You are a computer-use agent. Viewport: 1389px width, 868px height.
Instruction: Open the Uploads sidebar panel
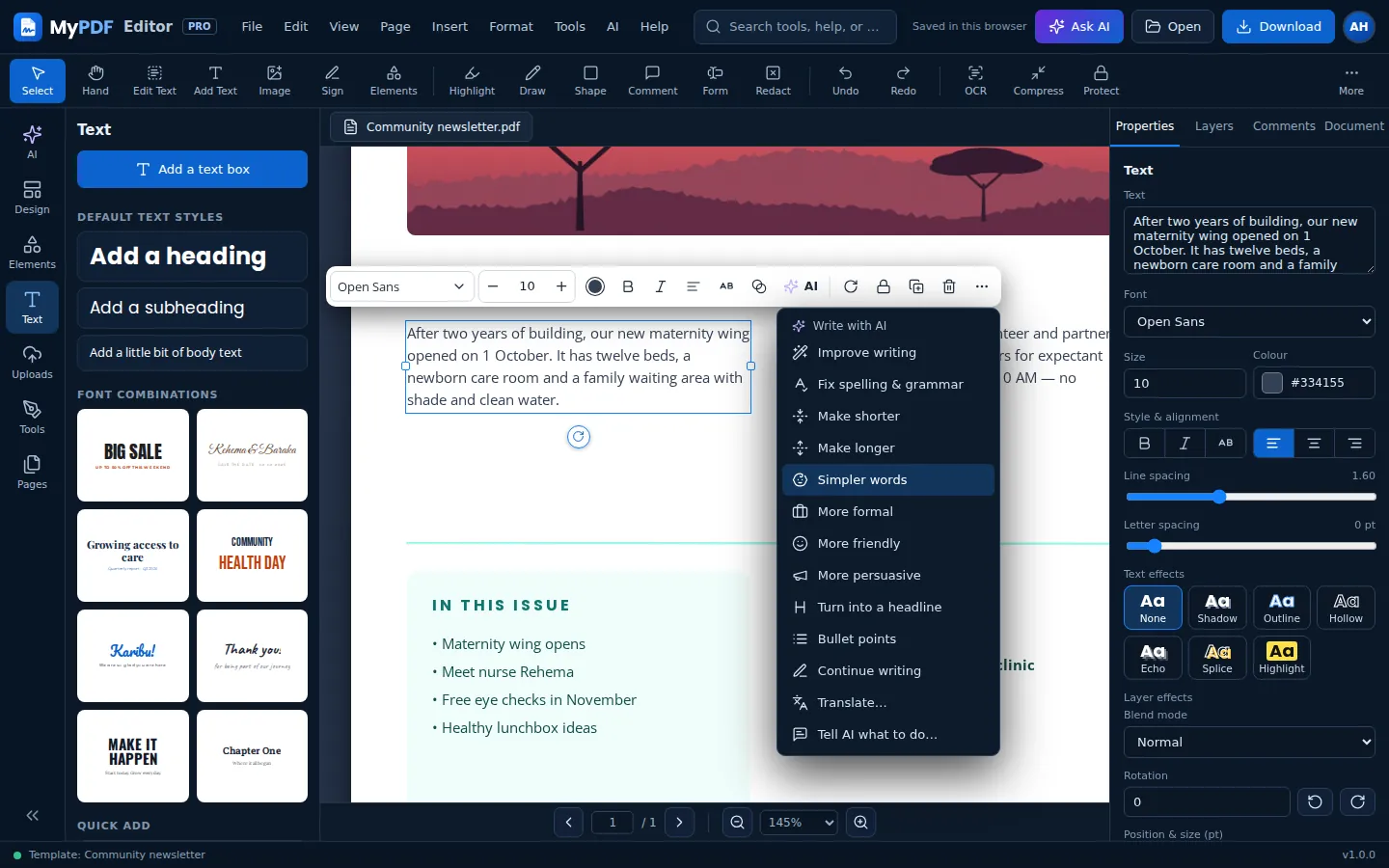32,363
